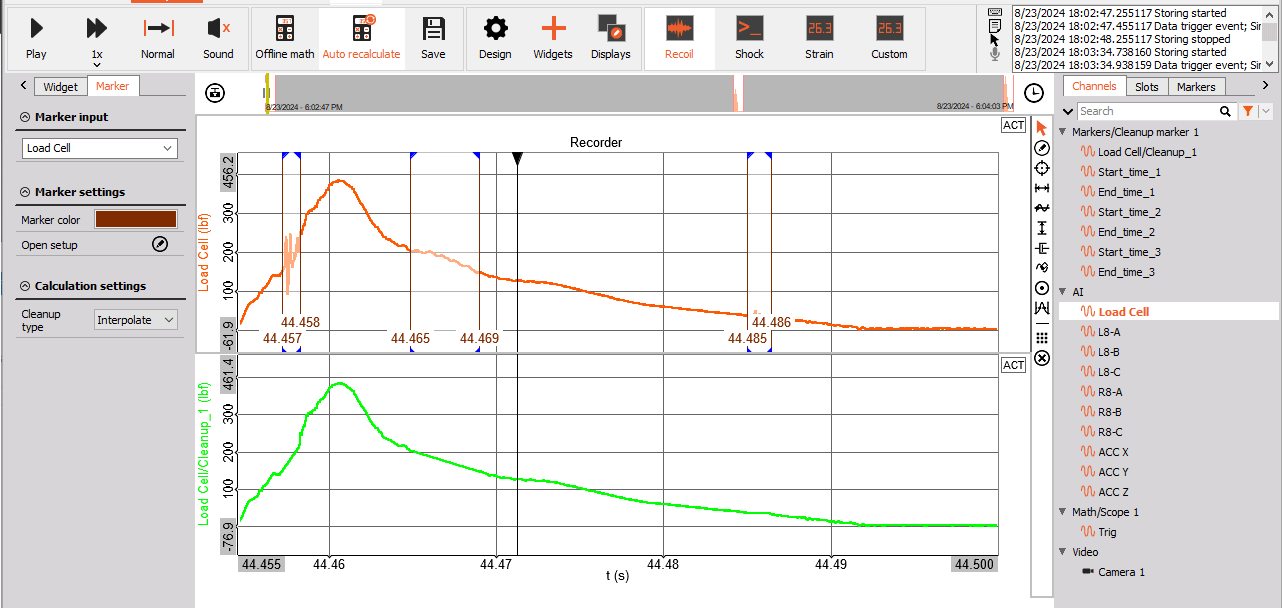The image size is (1282, 608).
Task: Select the ACC X channel
Action: pos(1113,452)
